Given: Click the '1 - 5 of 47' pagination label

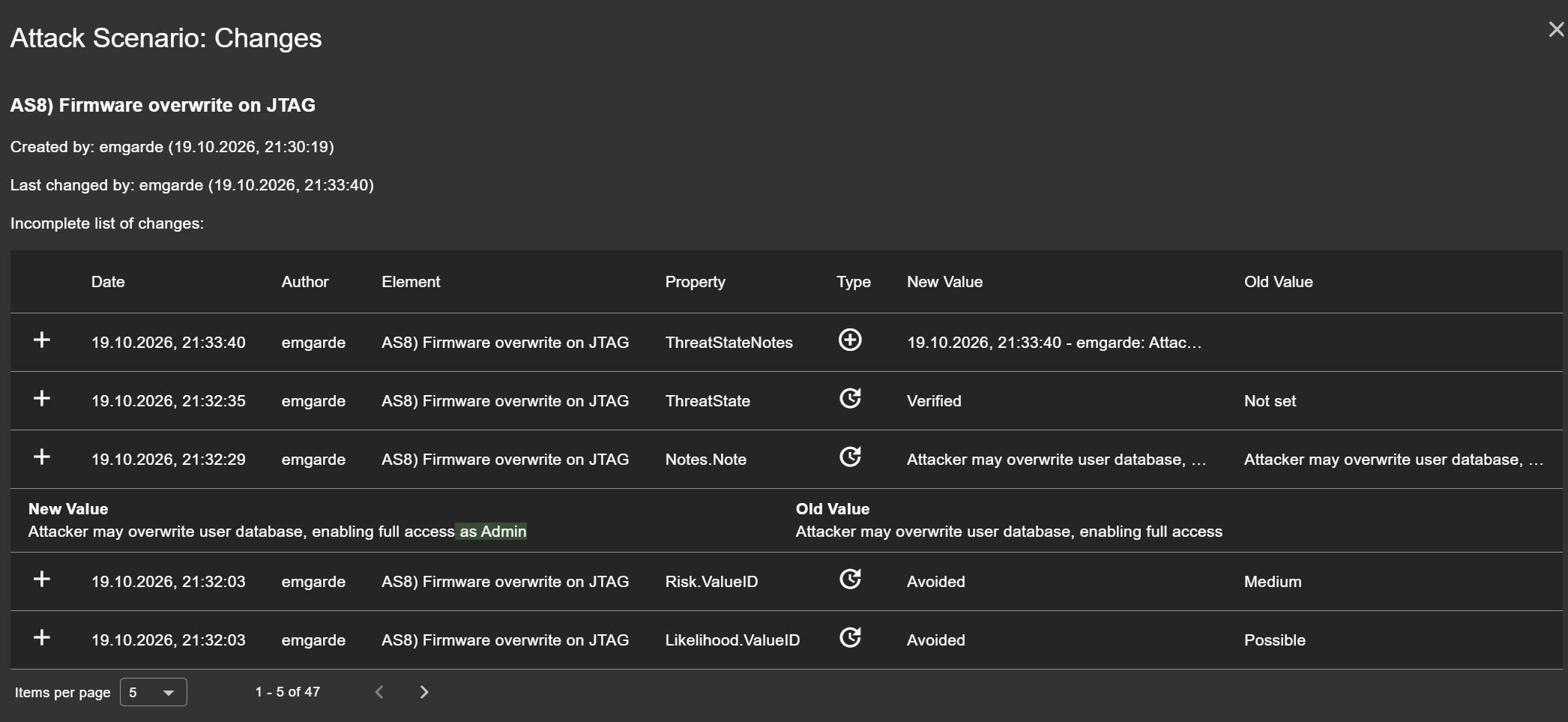Looking at the screenshot, I should click(287, 692).
